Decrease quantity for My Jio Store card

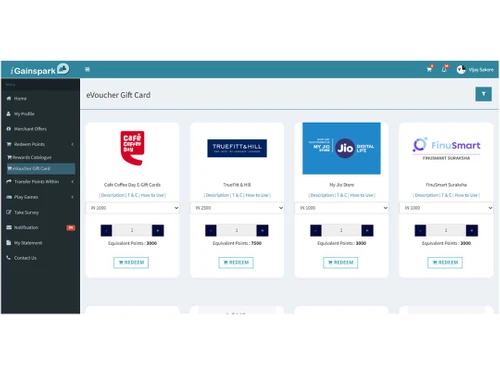(316, 230)
